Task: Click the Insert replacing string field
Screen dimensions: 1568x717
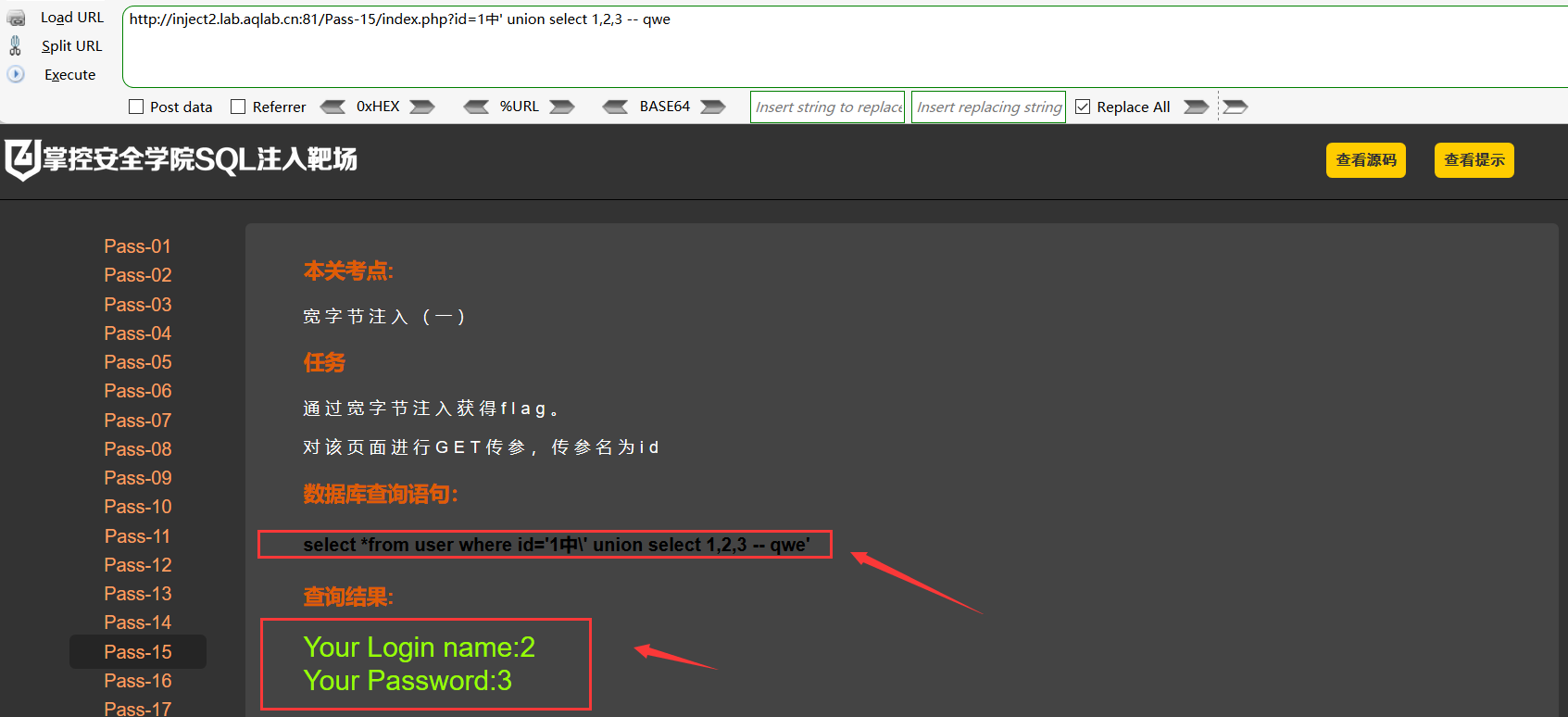Action: point(988,107)
